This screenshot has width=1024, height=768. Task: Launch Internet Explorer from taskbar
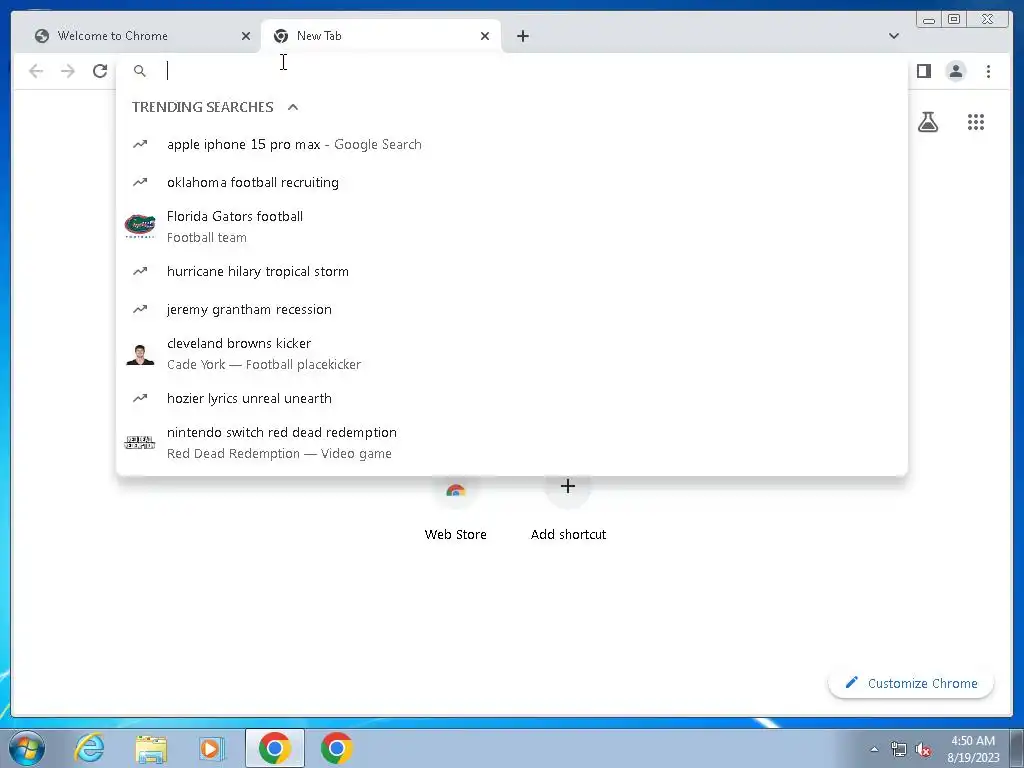pyautogui.click(x=88, y=748)
